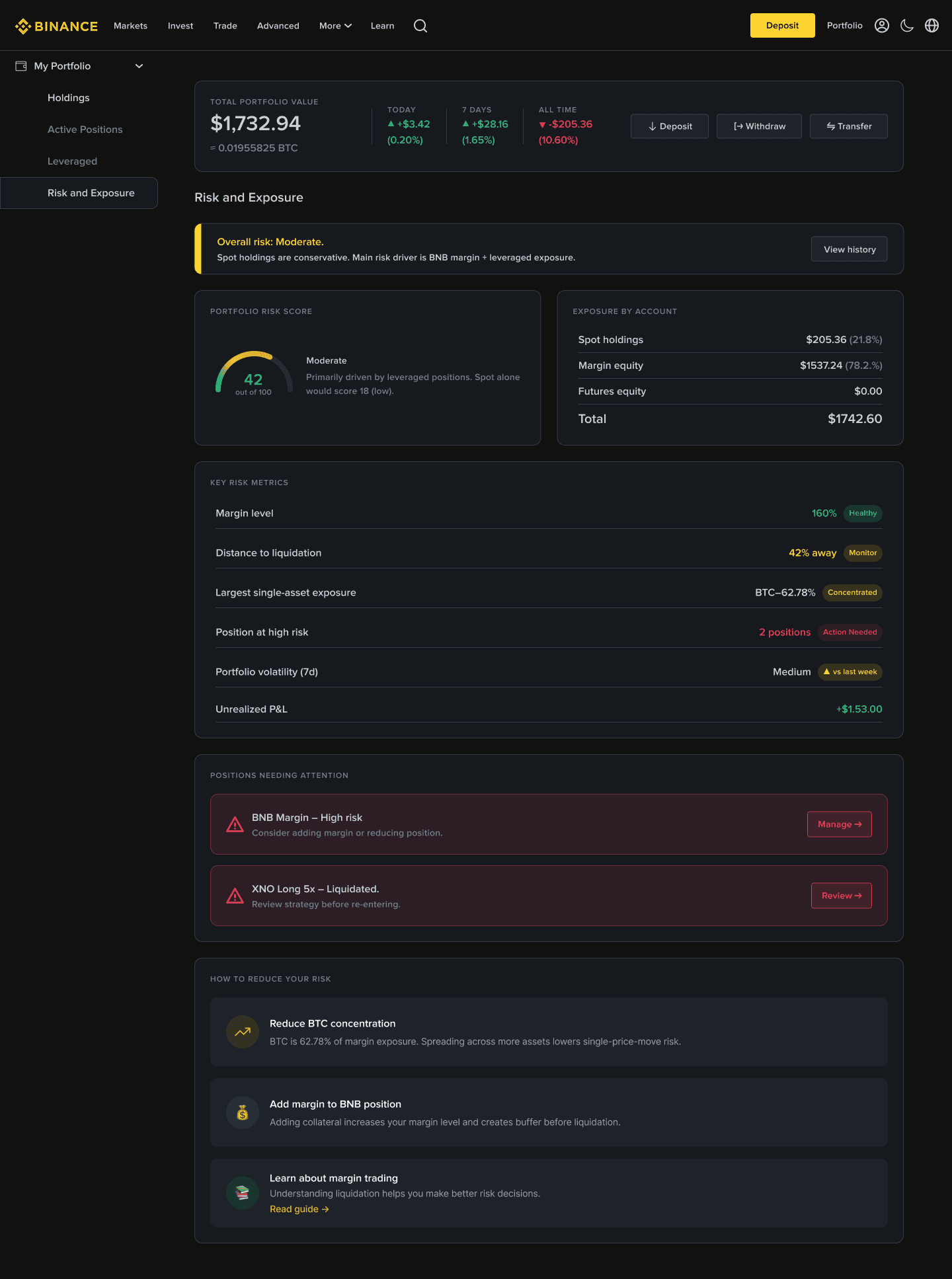Viewport: 952px width, 1279px height.
Task: Open the Learn menu
Action: pyautogui.click(x=382, y=26)
